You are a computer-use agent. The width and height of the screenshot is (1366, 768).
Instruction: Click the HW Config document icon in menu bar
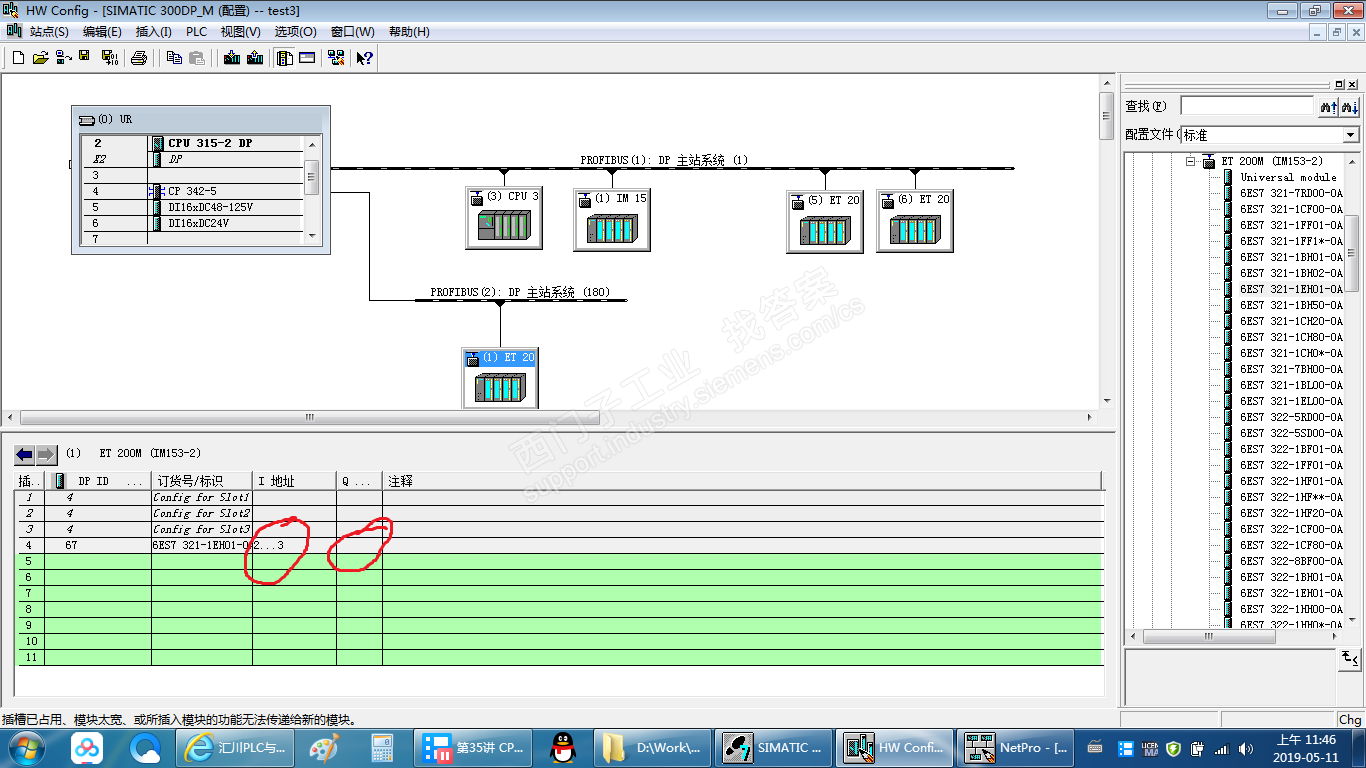coord(13,32)
